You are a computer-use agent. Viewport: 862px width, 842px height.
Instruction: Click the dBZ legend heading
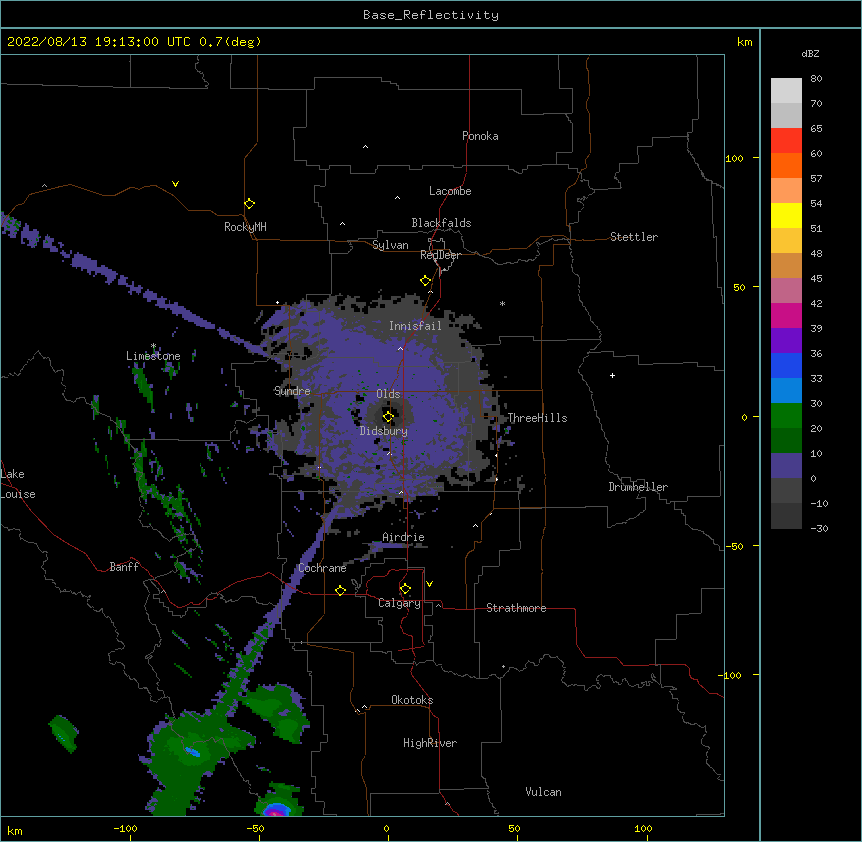810,54
